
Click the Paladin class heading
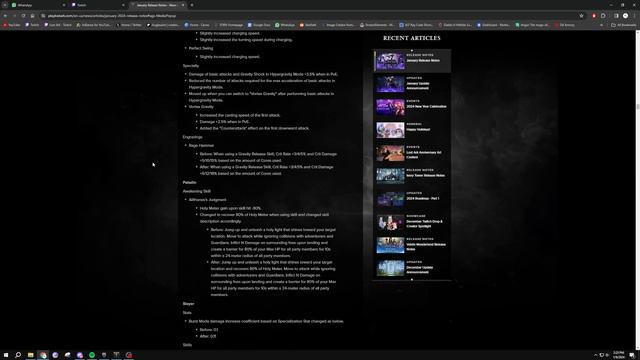189,182
